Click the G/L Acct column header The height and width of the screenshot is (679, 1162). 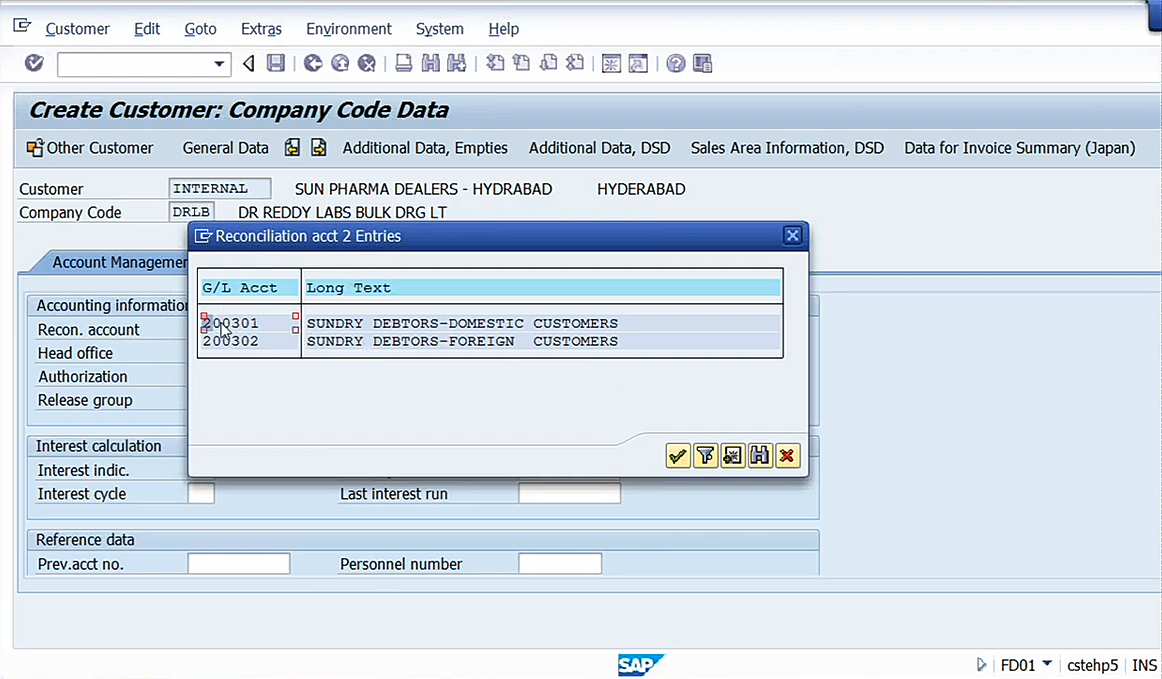[x=249, y=288]
